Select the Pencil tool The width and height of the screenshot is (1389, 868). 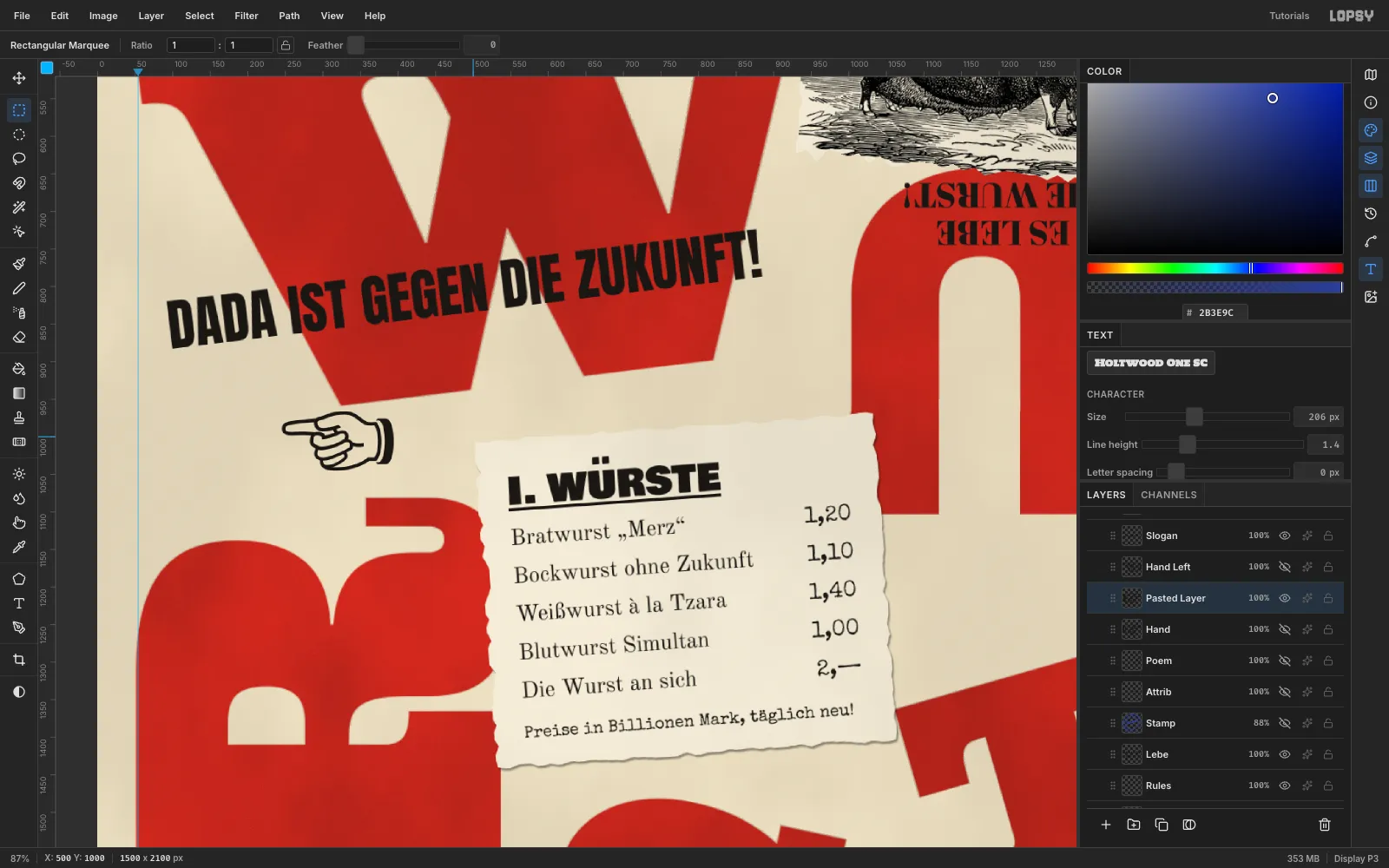pyautogui.click(x=19, y=288)
